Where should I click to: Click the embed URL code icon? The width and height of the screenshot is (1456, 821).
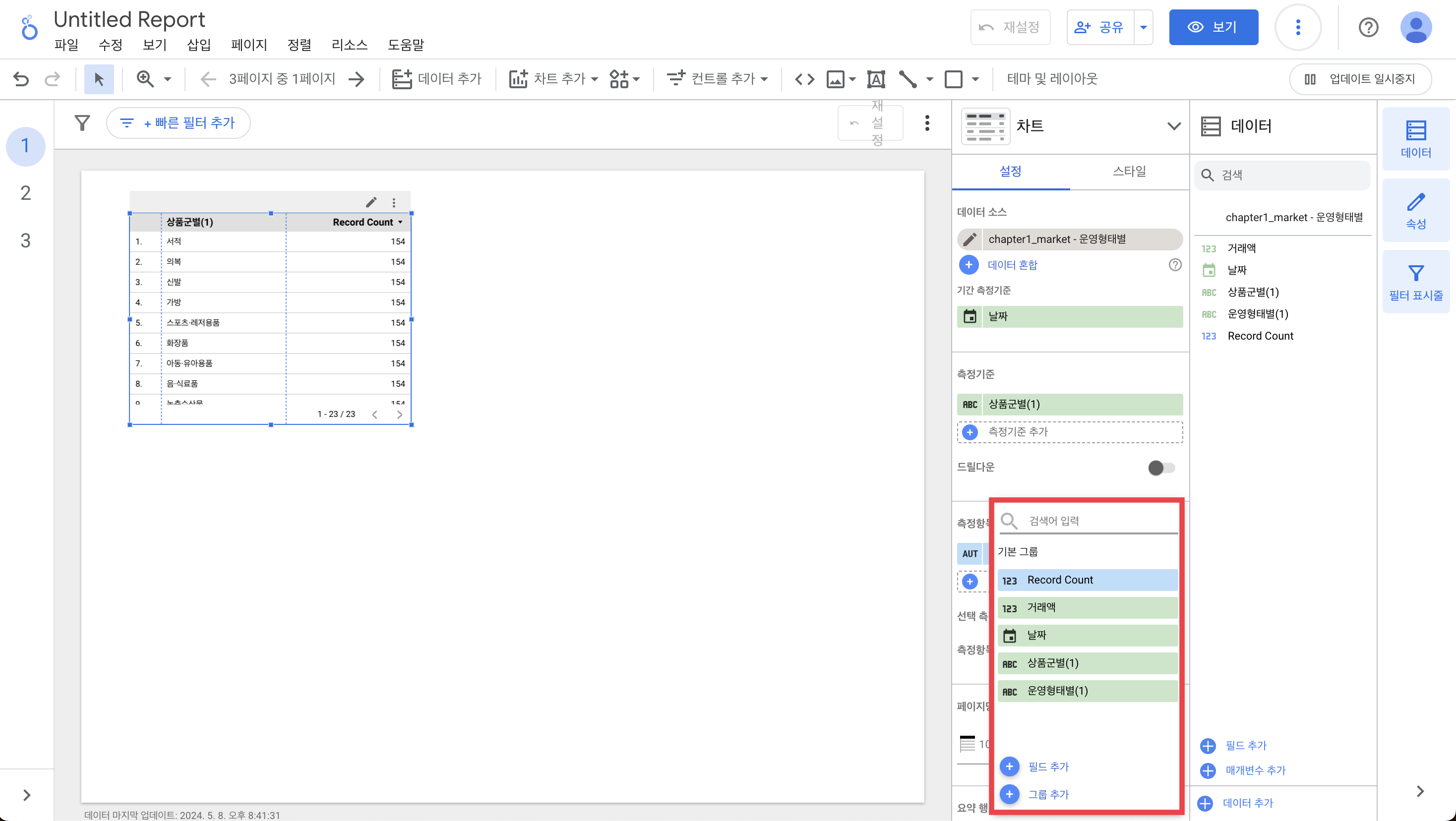coord(804,78)
